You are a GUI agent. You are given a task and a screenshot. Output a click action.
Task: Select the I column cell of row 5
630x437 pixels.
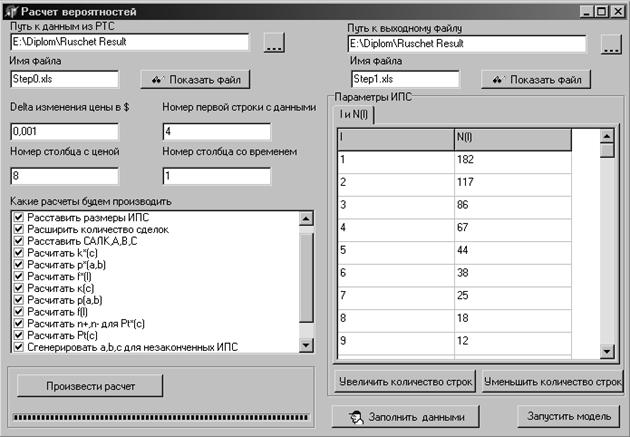(x=396, y=253)
